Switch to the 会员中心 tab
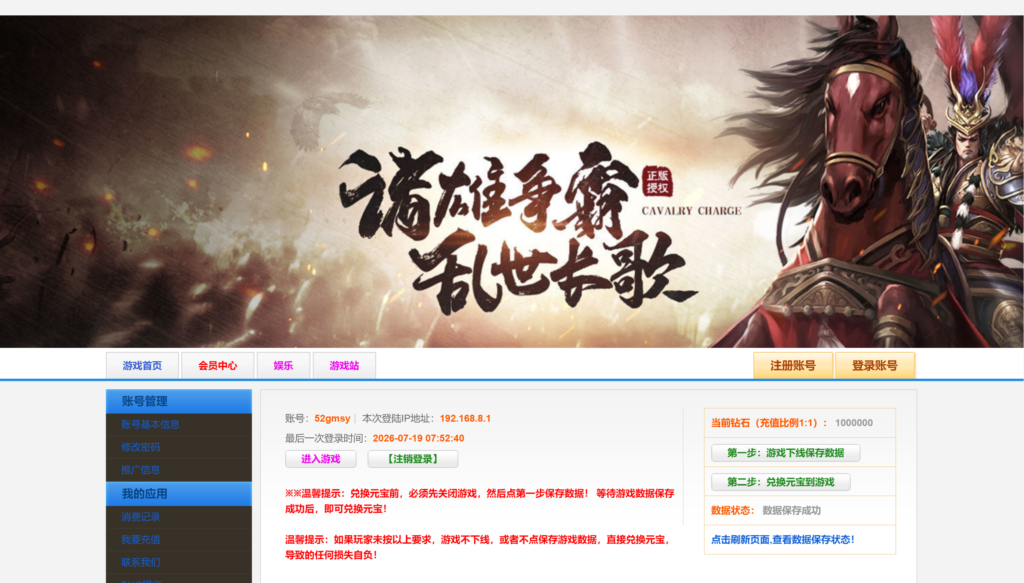1024x583 pixels. [217, 366]
